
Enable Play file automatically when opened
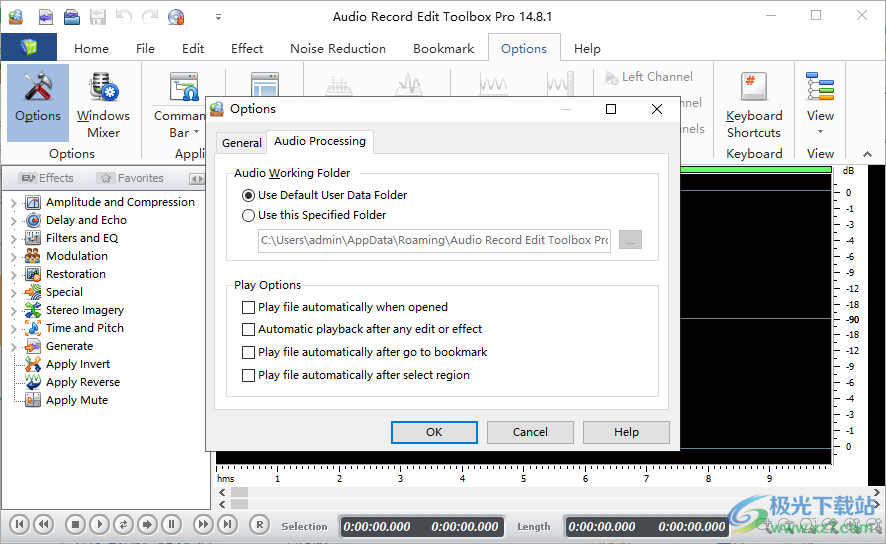pyautogui.click(x=248, y=307)
